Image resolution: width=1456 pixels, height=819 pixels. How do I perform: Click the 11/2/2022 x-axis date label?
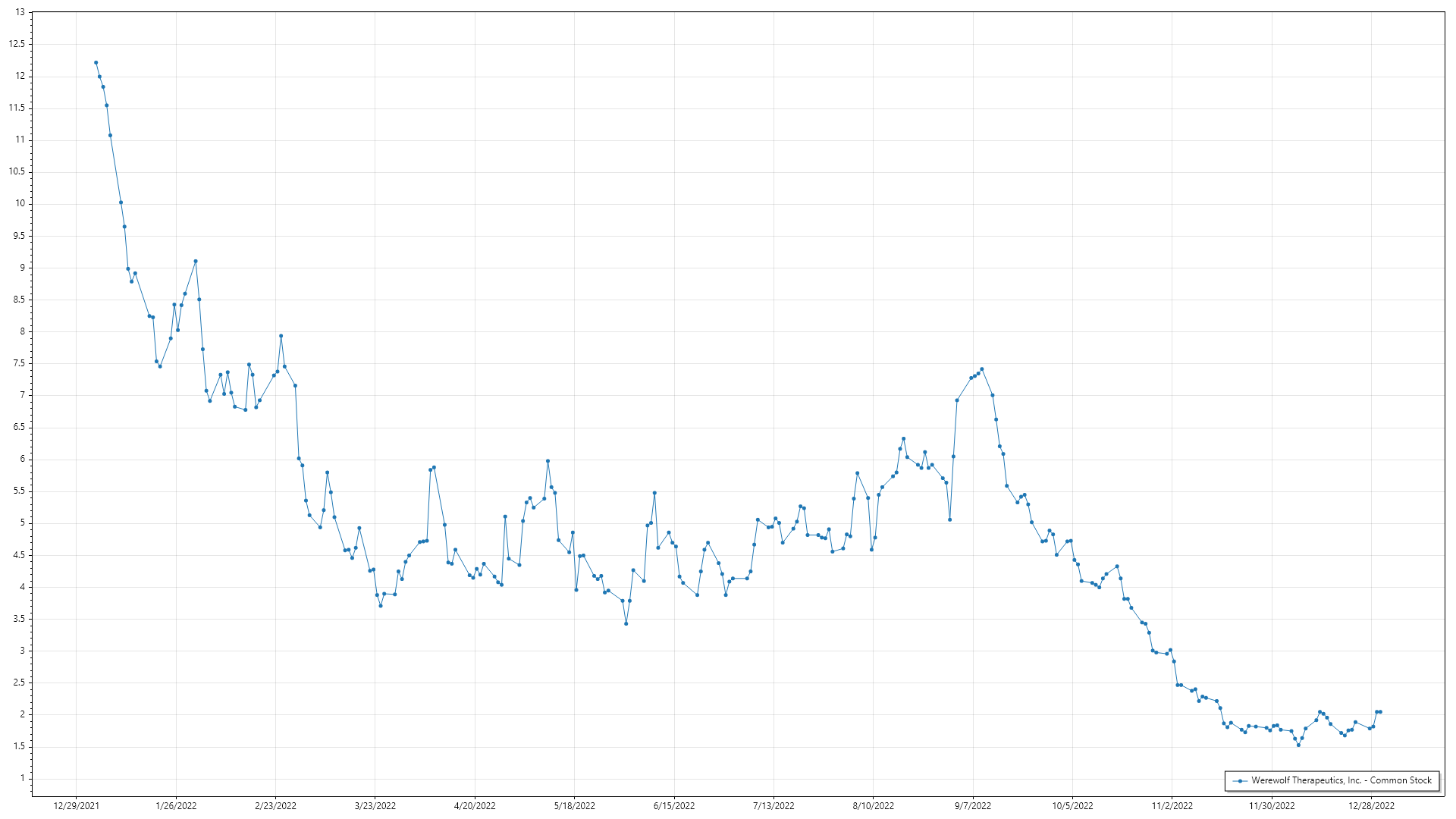1172,806
